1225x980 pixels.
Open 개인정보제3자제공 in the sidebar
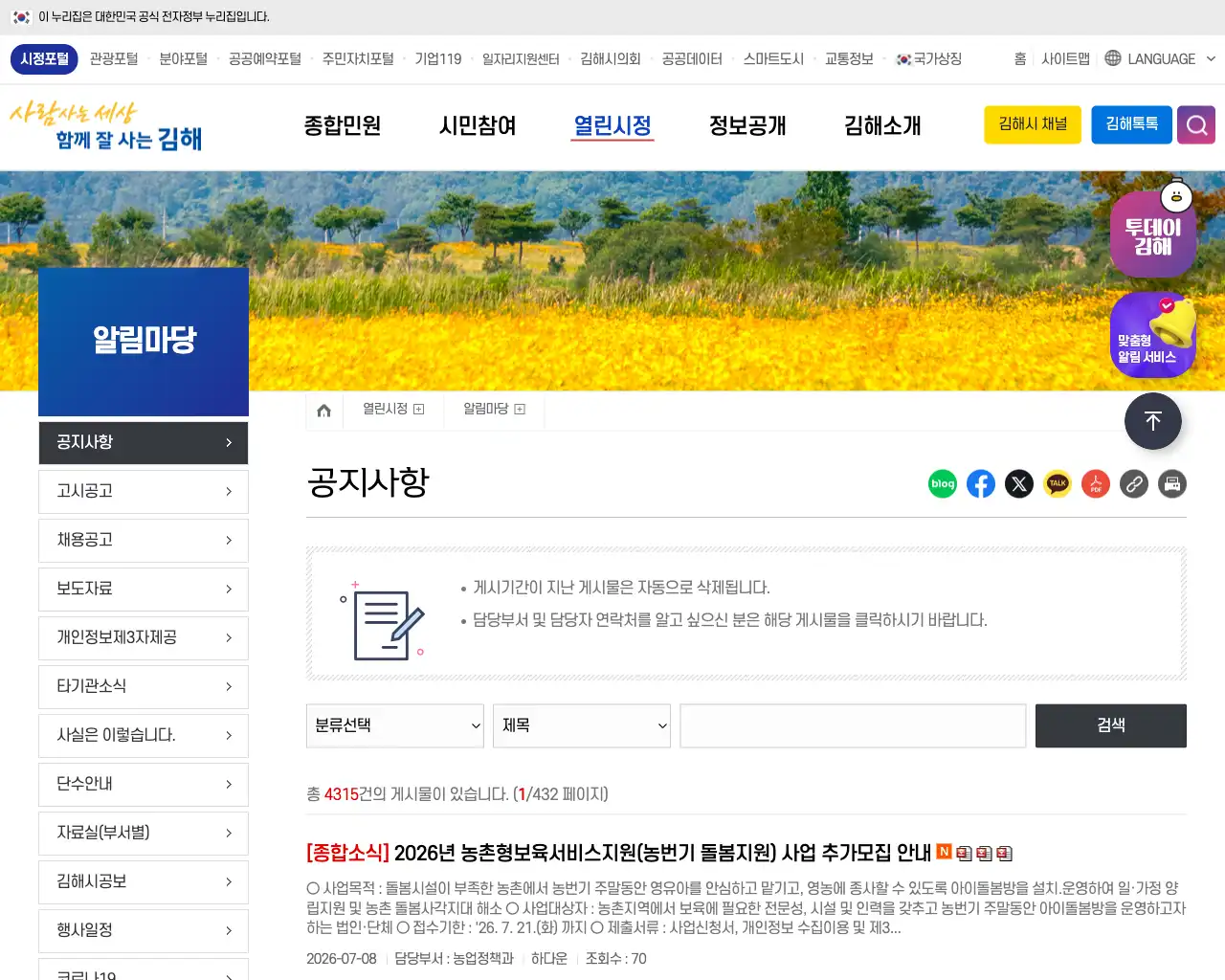[x=144, y=638]
